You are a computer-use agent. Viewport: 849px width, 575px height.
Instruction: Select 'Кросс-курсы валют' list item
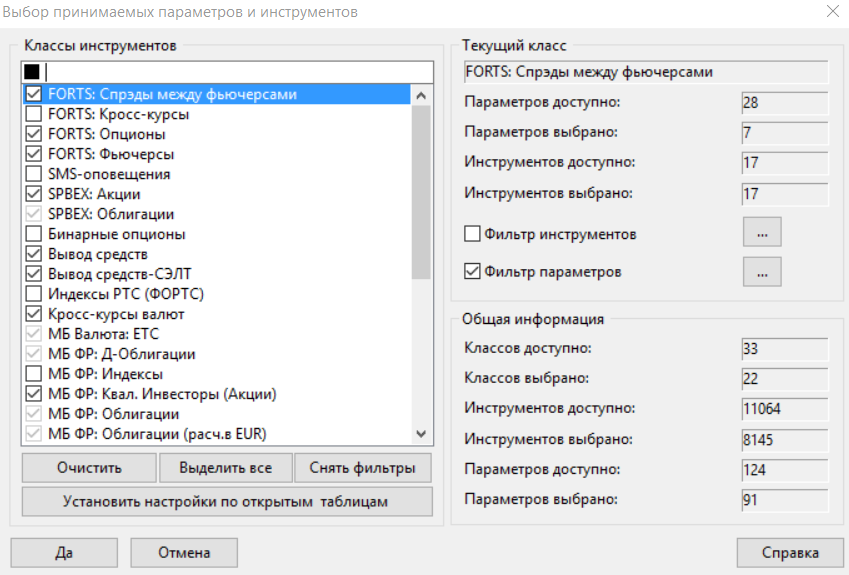[x=116, y=314]
